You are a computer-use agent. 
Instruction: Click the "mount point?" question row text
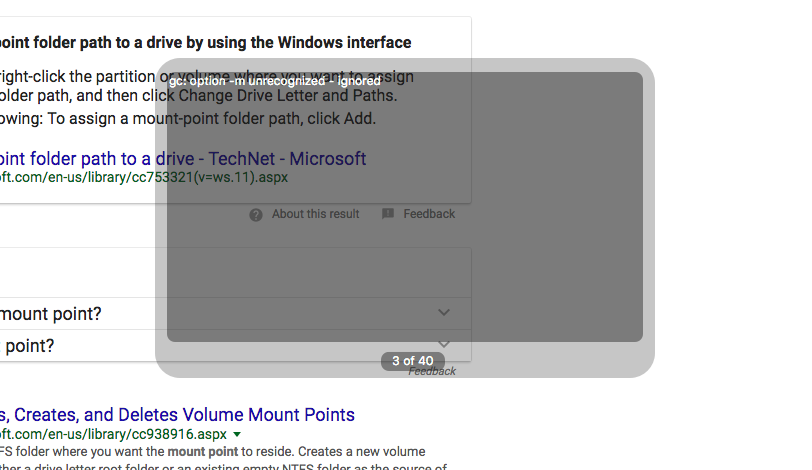pyautogui.click(x=51, y=314)
